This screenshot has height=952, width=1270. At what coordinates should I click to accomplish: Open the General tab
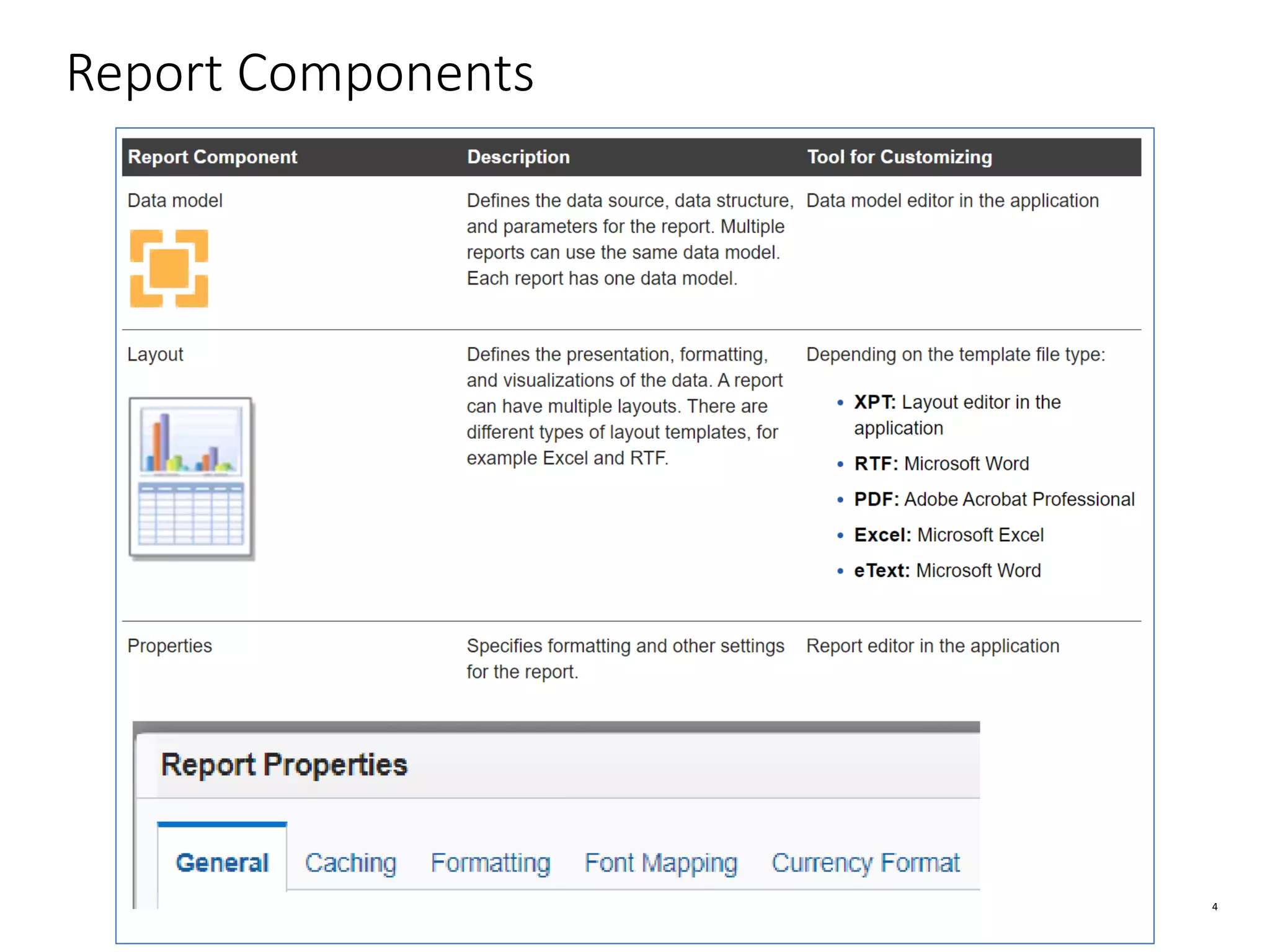[x=222, y=863]
